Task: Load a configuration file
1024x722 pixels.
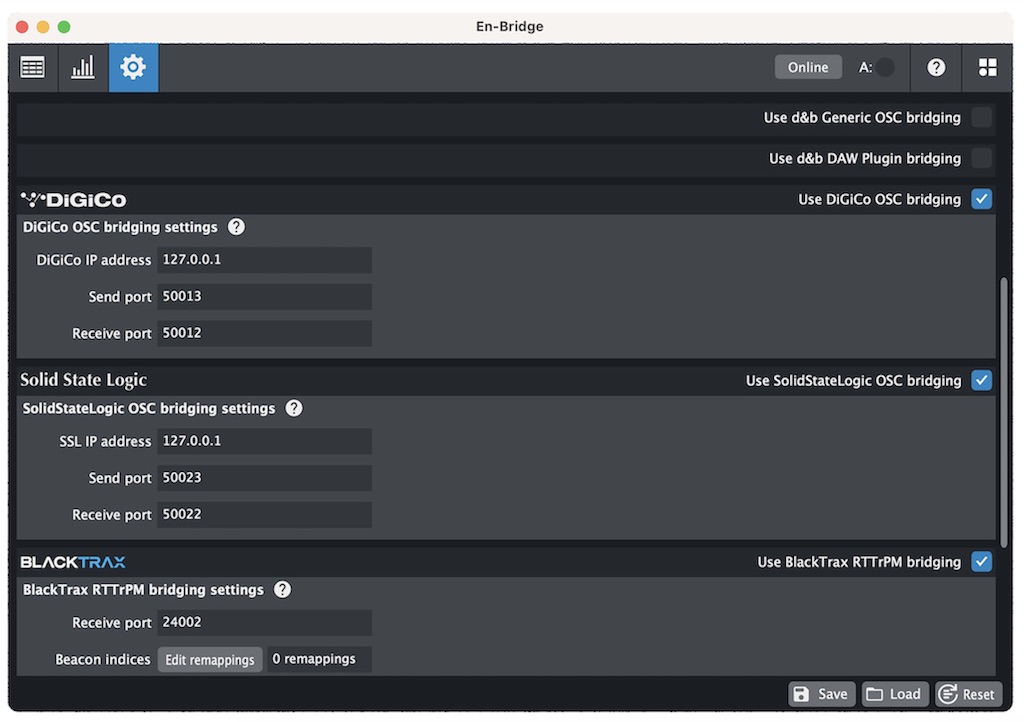Action: pyautogui.click(x=894, y=694)
